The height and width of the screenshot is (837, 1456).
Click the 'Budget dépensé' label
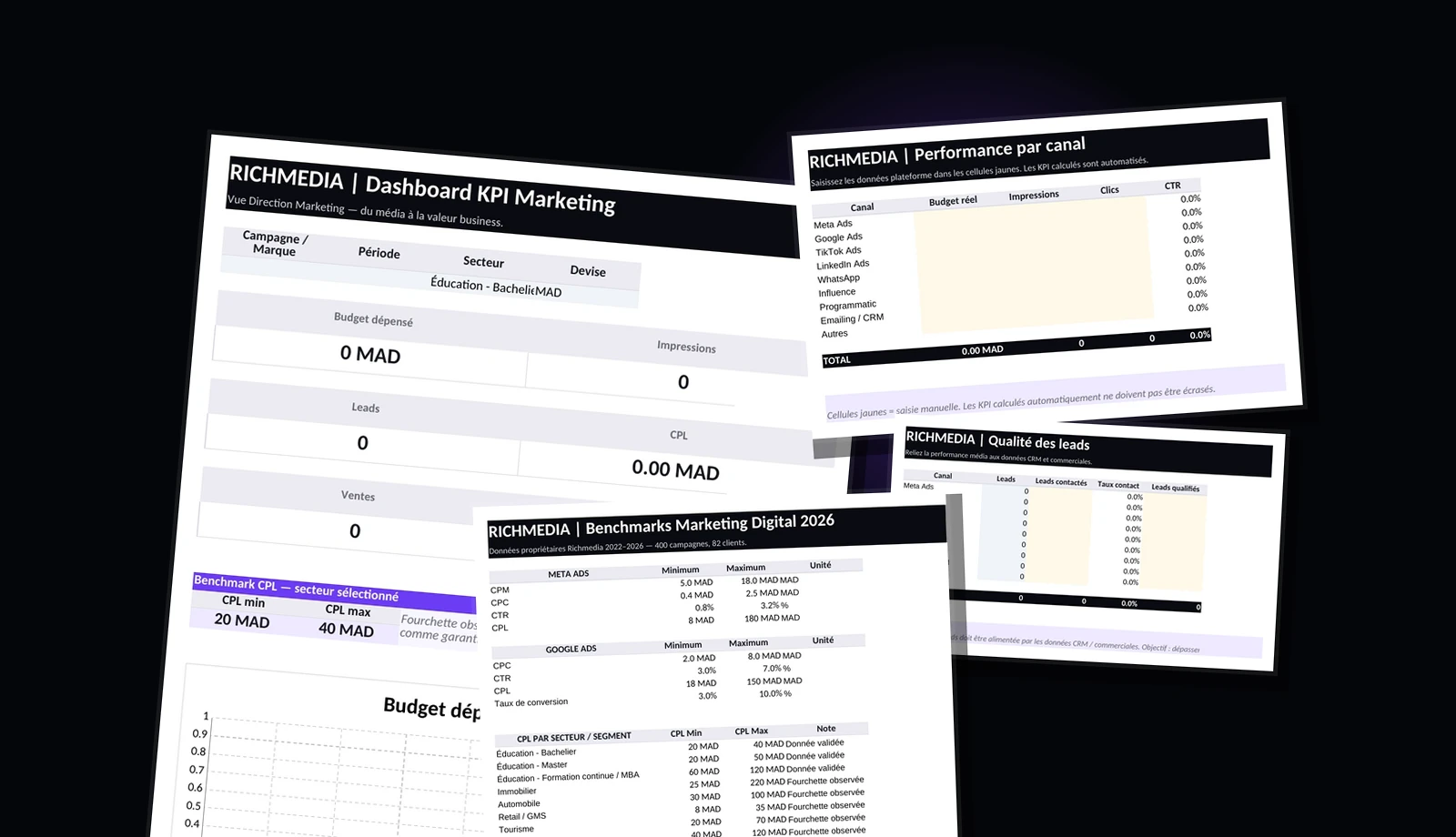coord(373,319)
